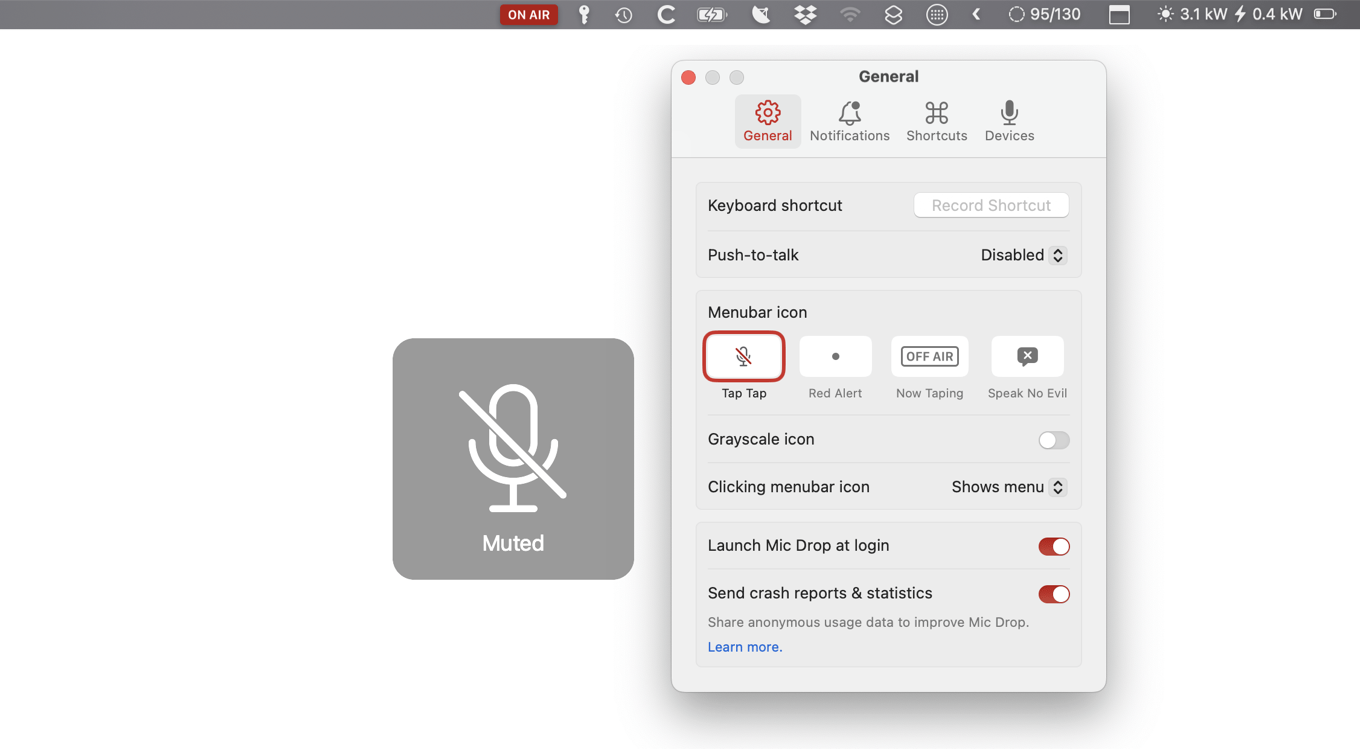1360x749 pixels.
Task: Choose the Red Alert dot icon
Action: (835, 357)
